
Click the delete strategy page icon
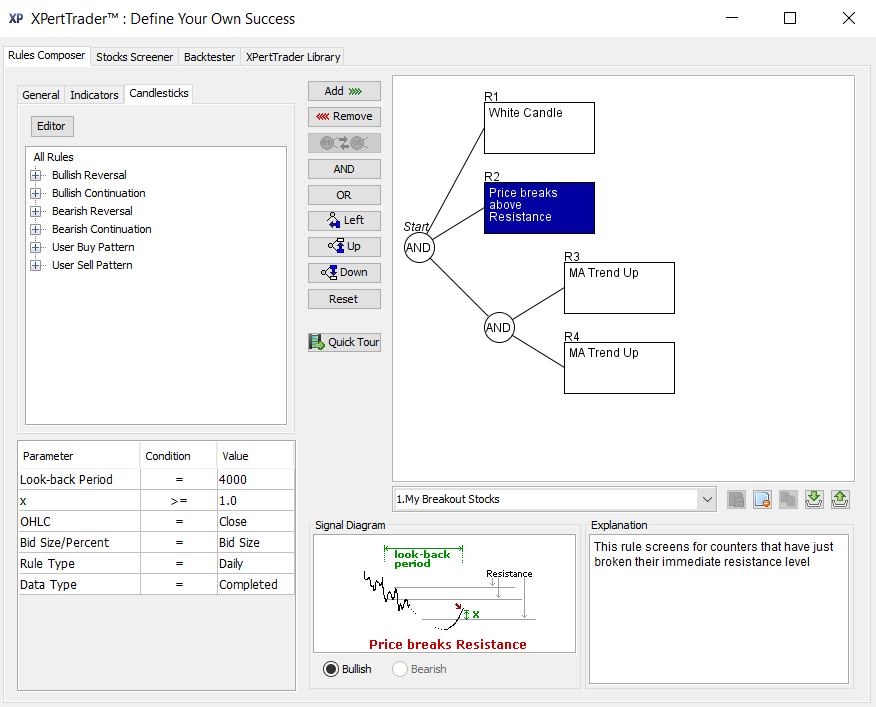762,499
